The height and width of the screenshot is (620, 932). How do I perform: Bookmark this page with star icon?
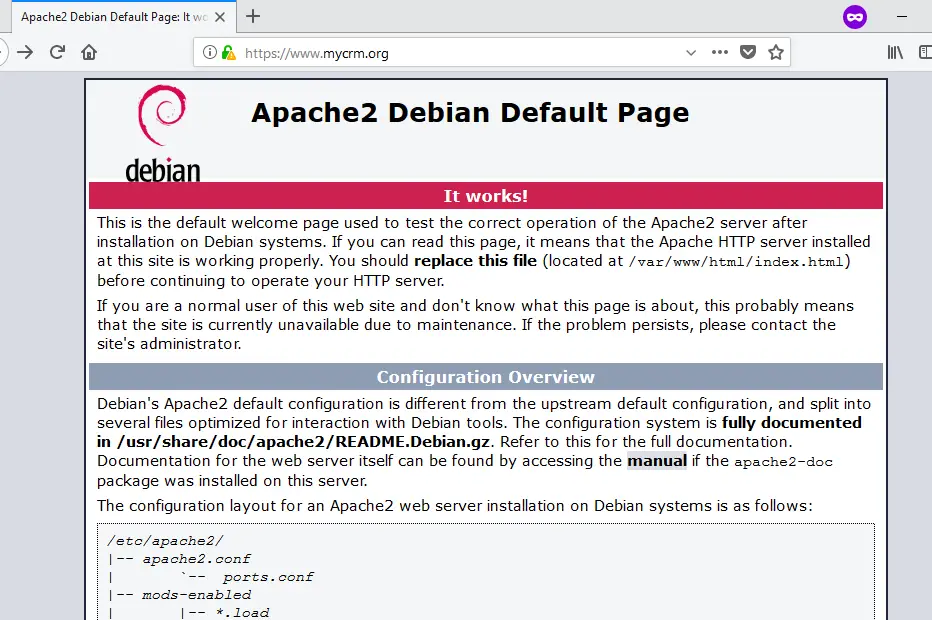776,52
